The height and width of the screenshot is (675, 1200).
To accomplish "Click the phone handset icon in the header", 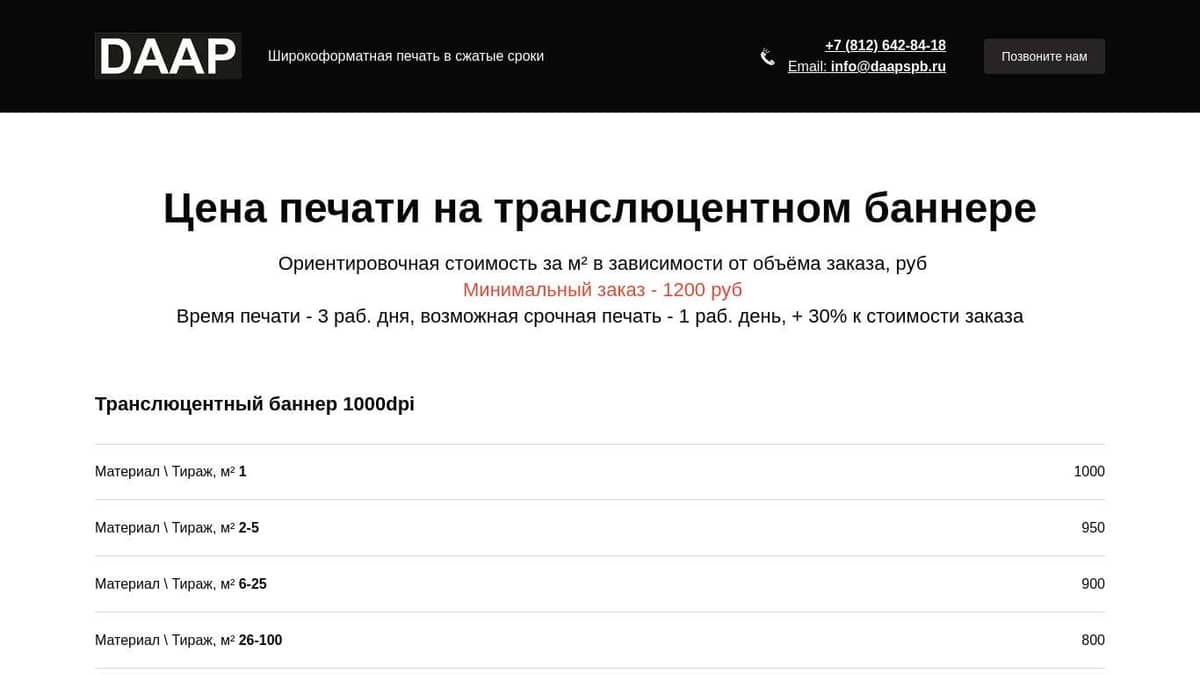I will (x=767, y=56).
